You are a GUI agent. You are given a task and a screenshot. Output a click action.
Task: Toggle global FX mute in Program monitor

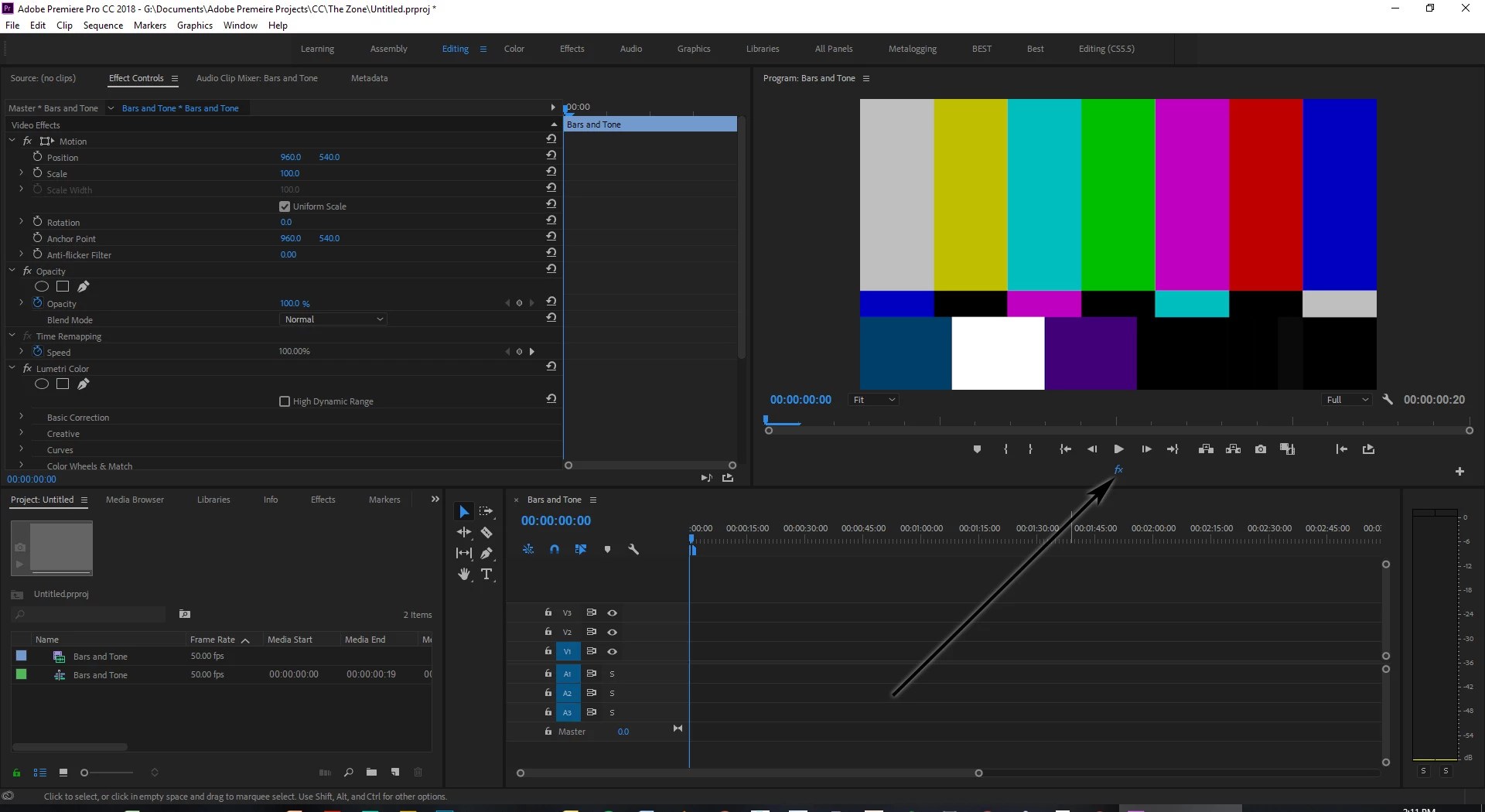click(x=1118, y=469)
